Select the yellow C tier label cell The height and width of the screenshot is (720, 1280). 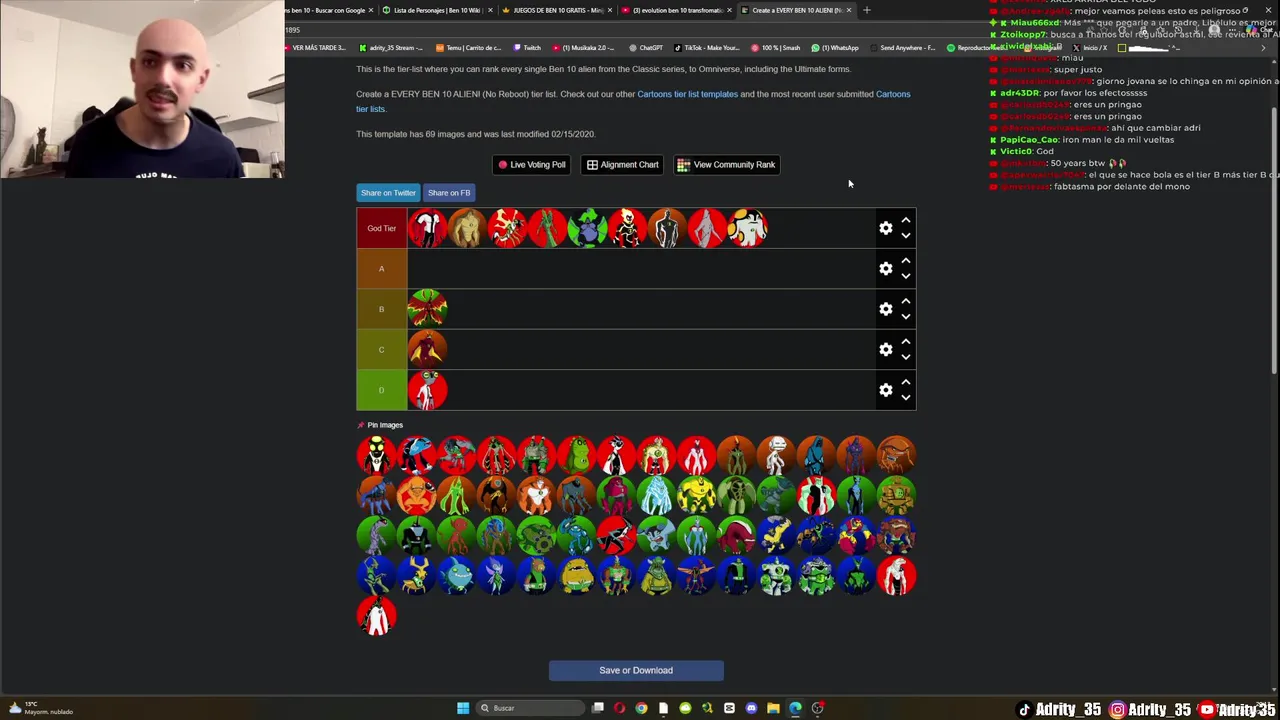(381, 349)
